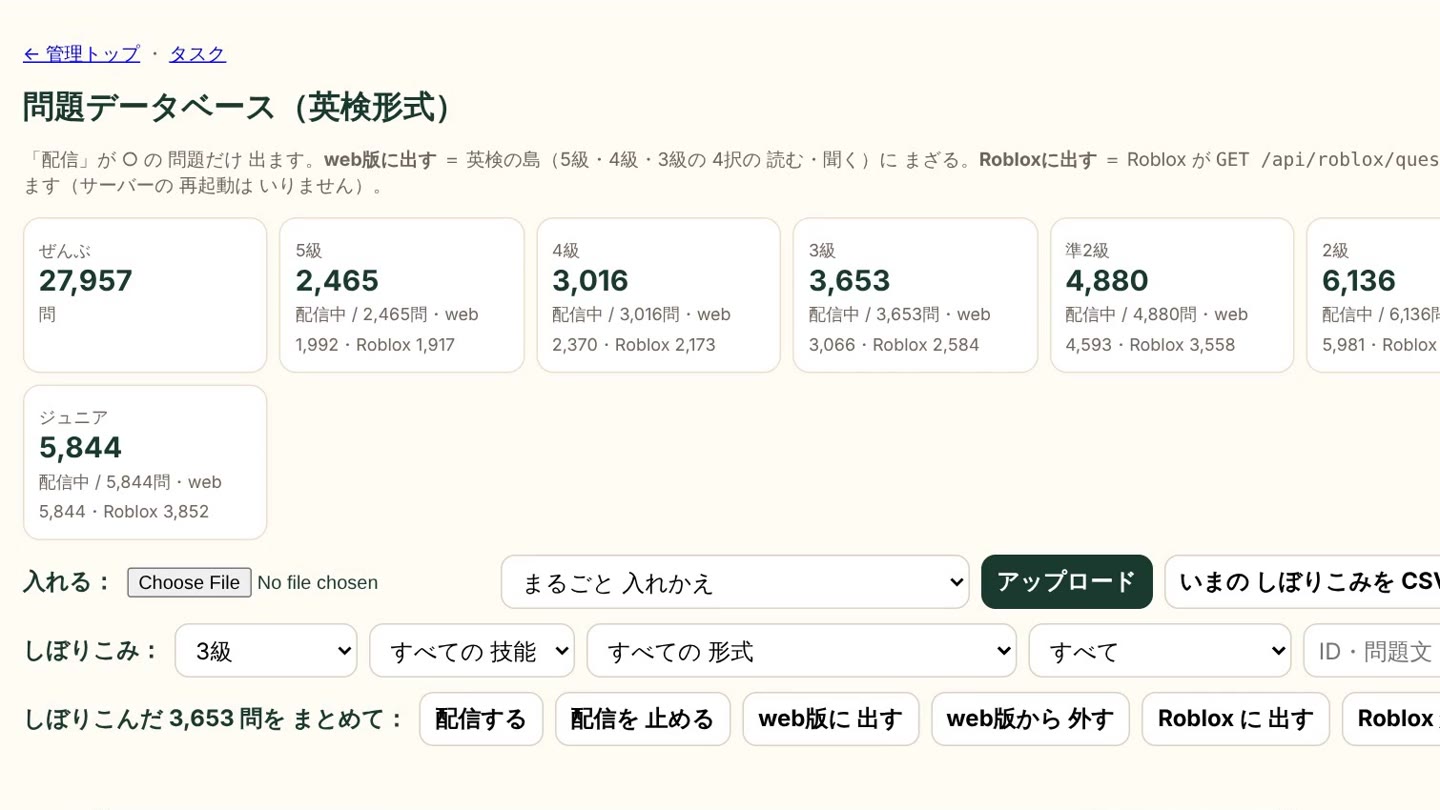The height and width of the screenshot is (810, 1440).
Task: Select the 3級 3,653 summary card
Action: click(915, 295)
